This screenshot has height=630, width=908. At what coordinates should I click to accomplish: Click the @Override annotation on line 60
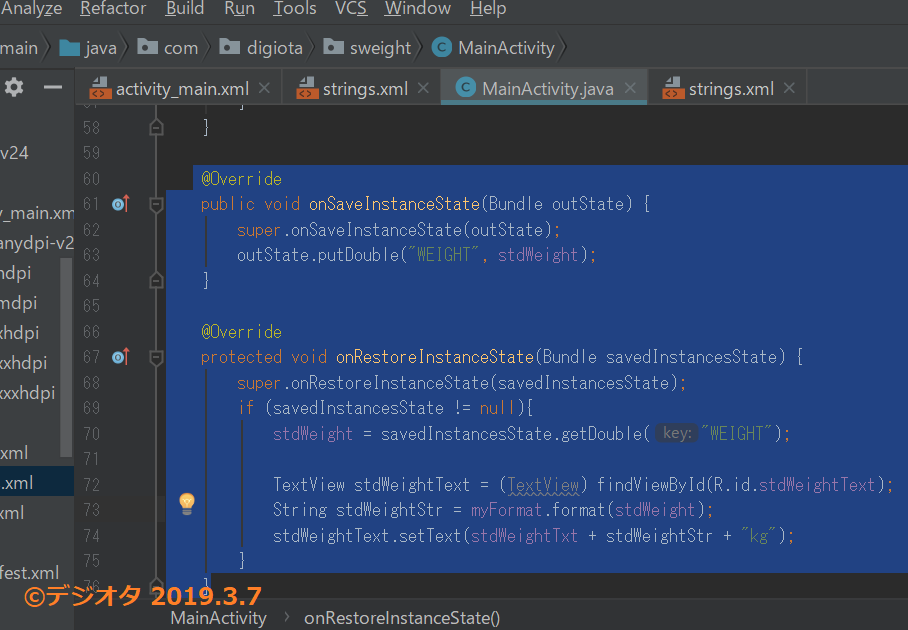click(241, 179)
